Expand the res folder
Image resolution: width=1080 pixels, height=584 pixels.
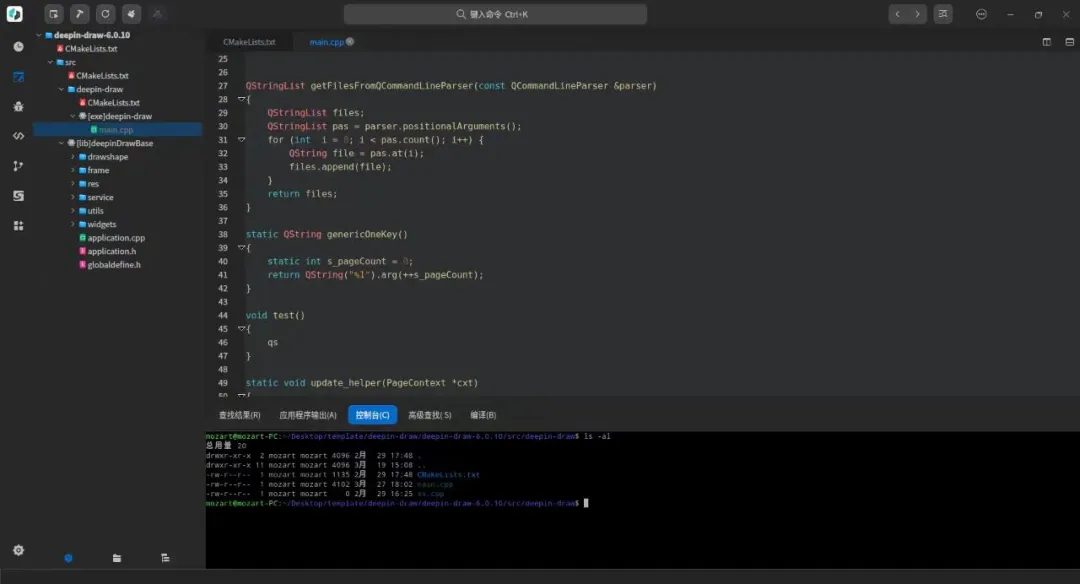coord(73,184)
